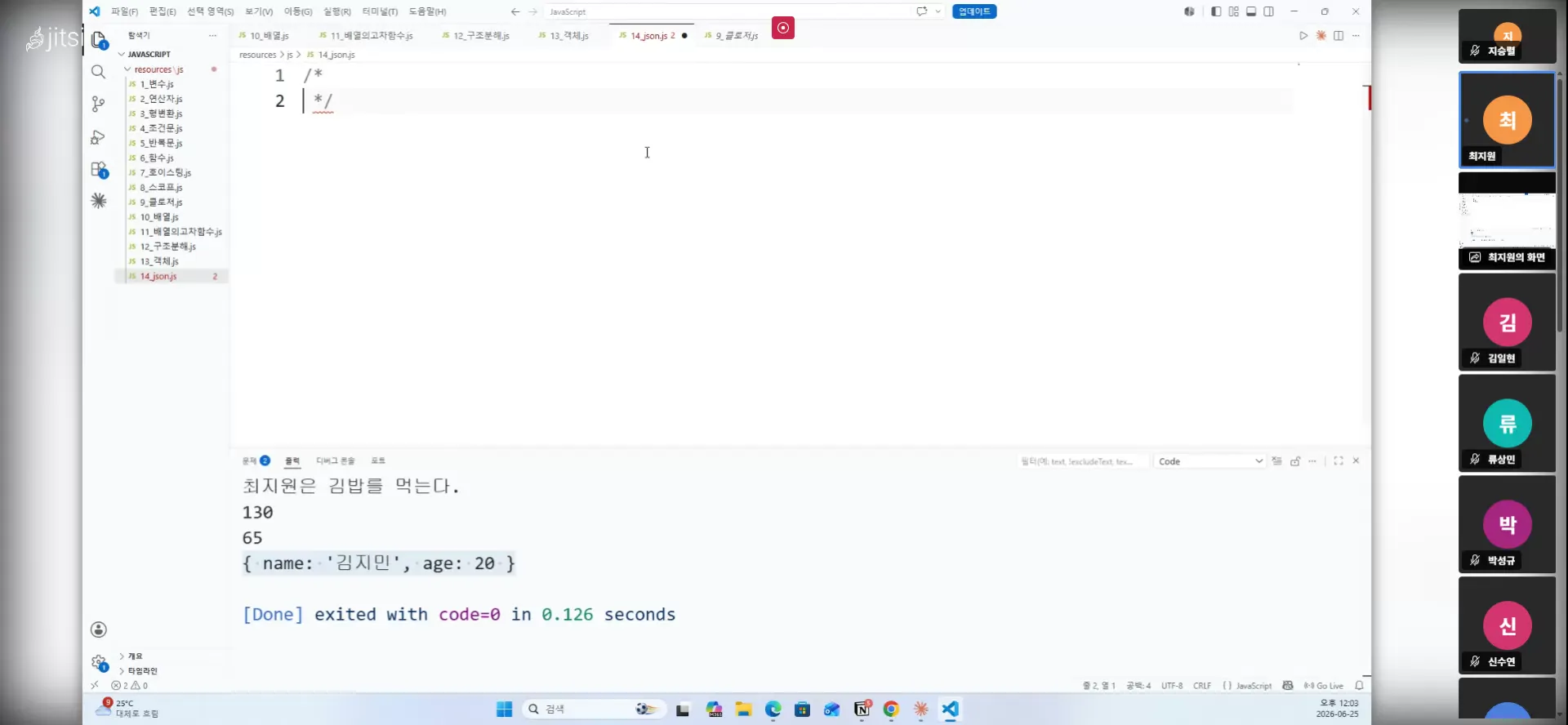Maximize the panel size

tap(1339, 461)
